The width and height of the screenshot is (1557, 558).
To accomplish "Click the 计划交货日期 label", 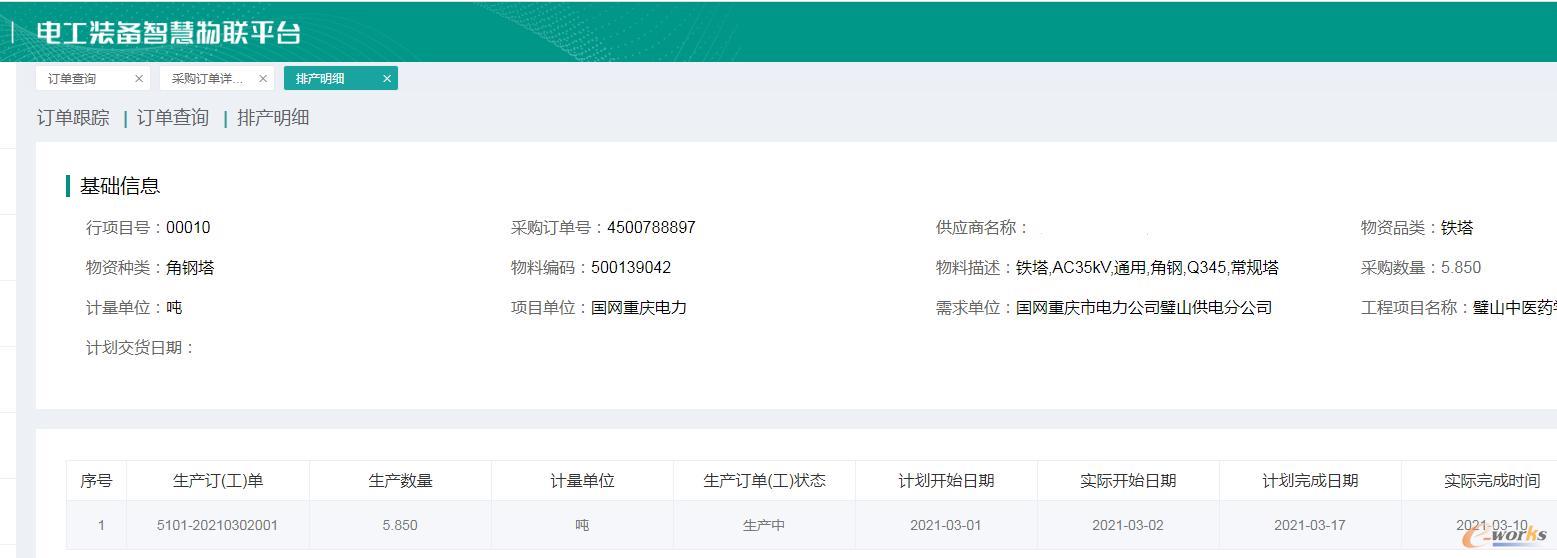I will pos(140,348).
